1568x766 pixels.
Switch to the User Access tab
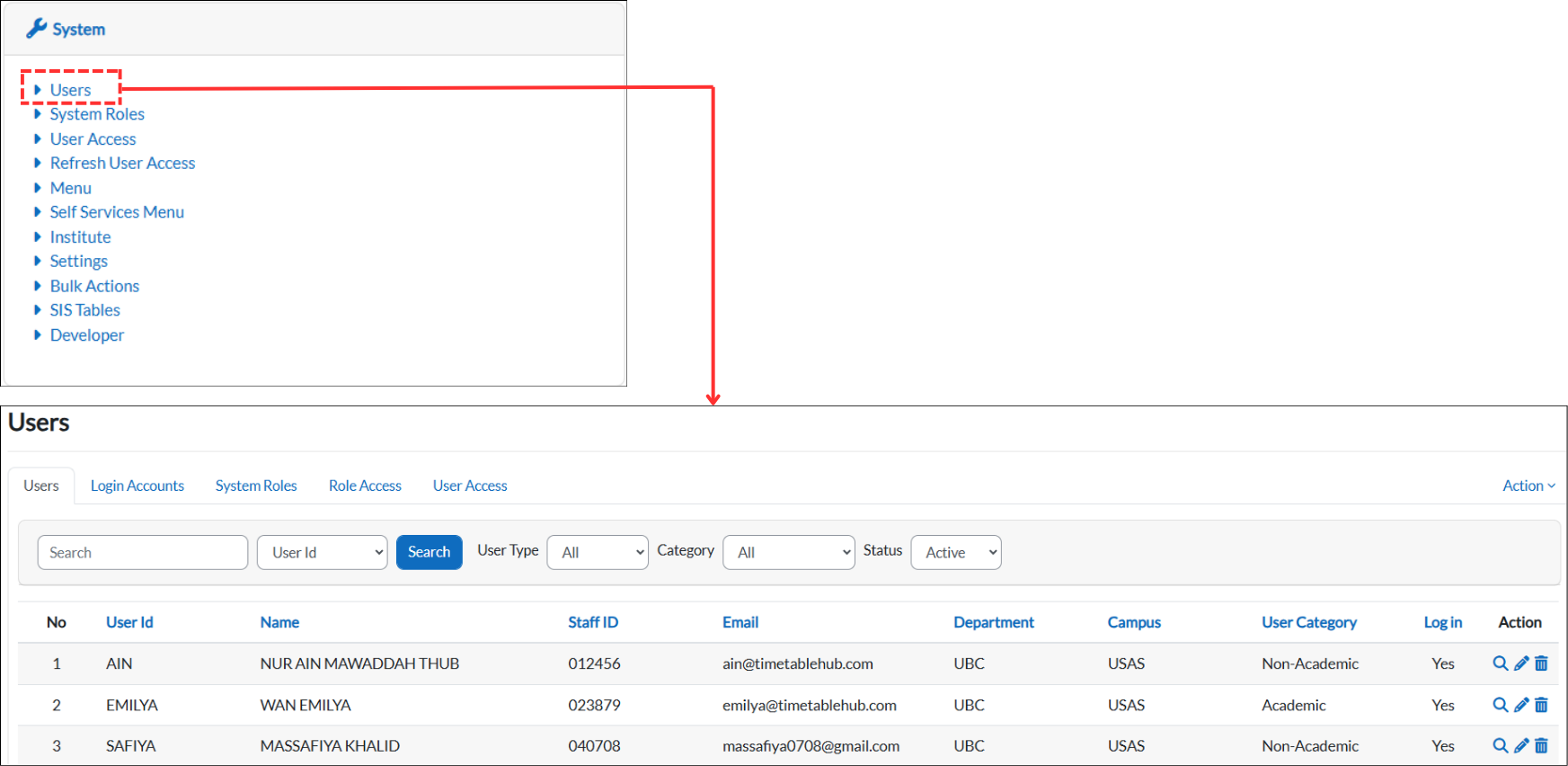pos(470,485)
